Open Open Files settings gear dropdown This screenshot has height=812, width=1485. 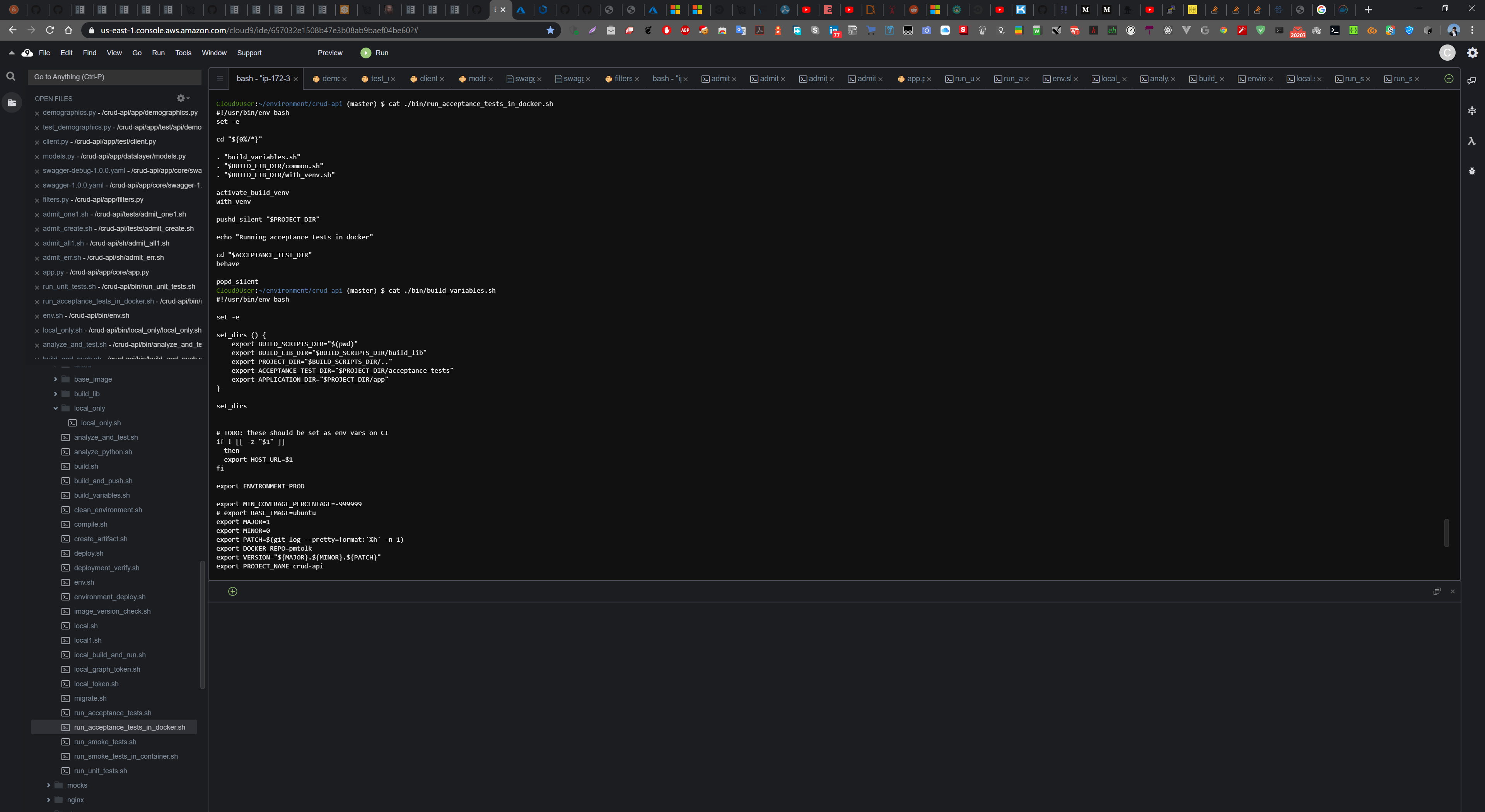(x=183, y=98)
